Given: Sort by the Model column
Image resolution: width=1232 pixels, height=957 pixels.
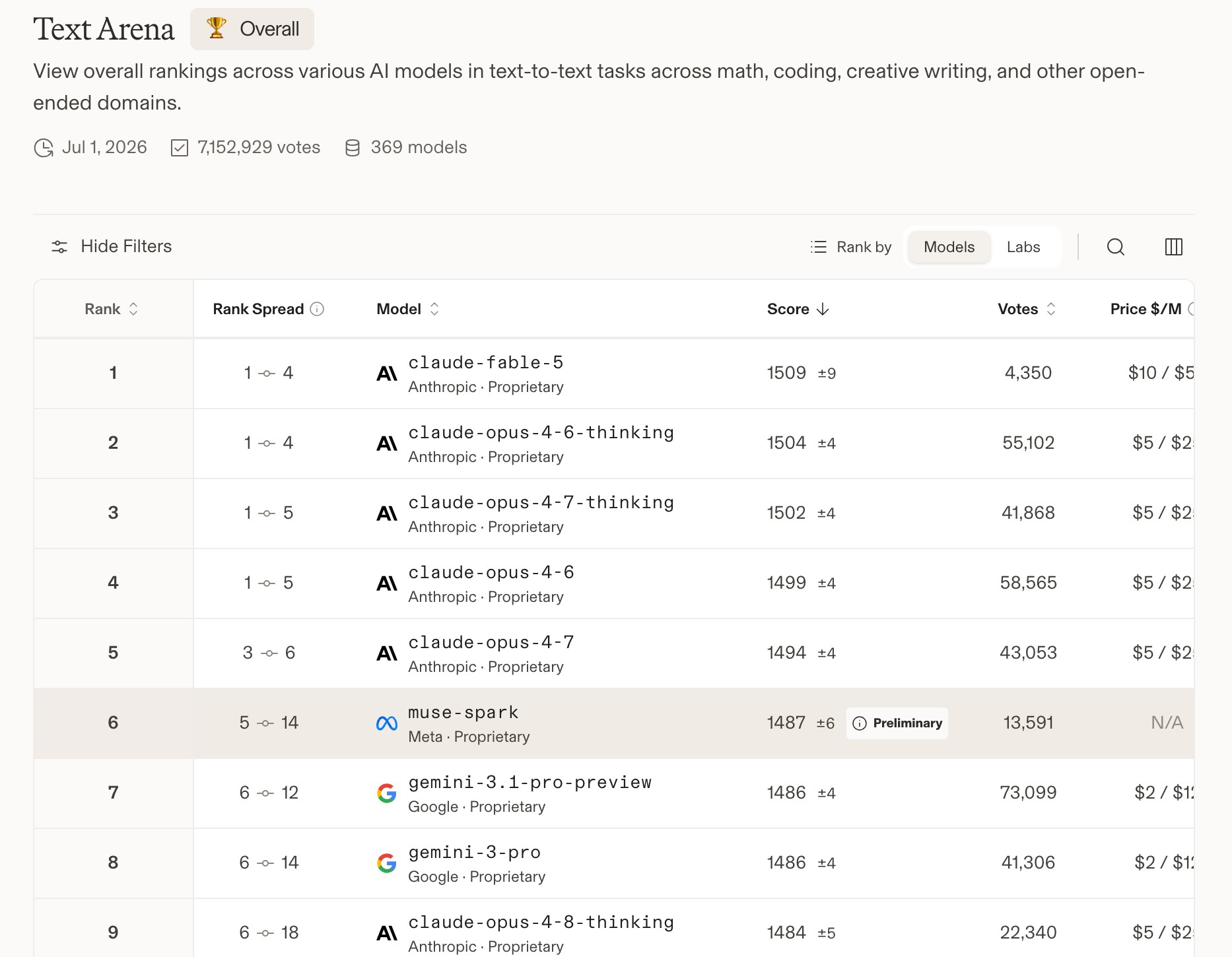Looking at the screenshot, I should coord(408,309).
